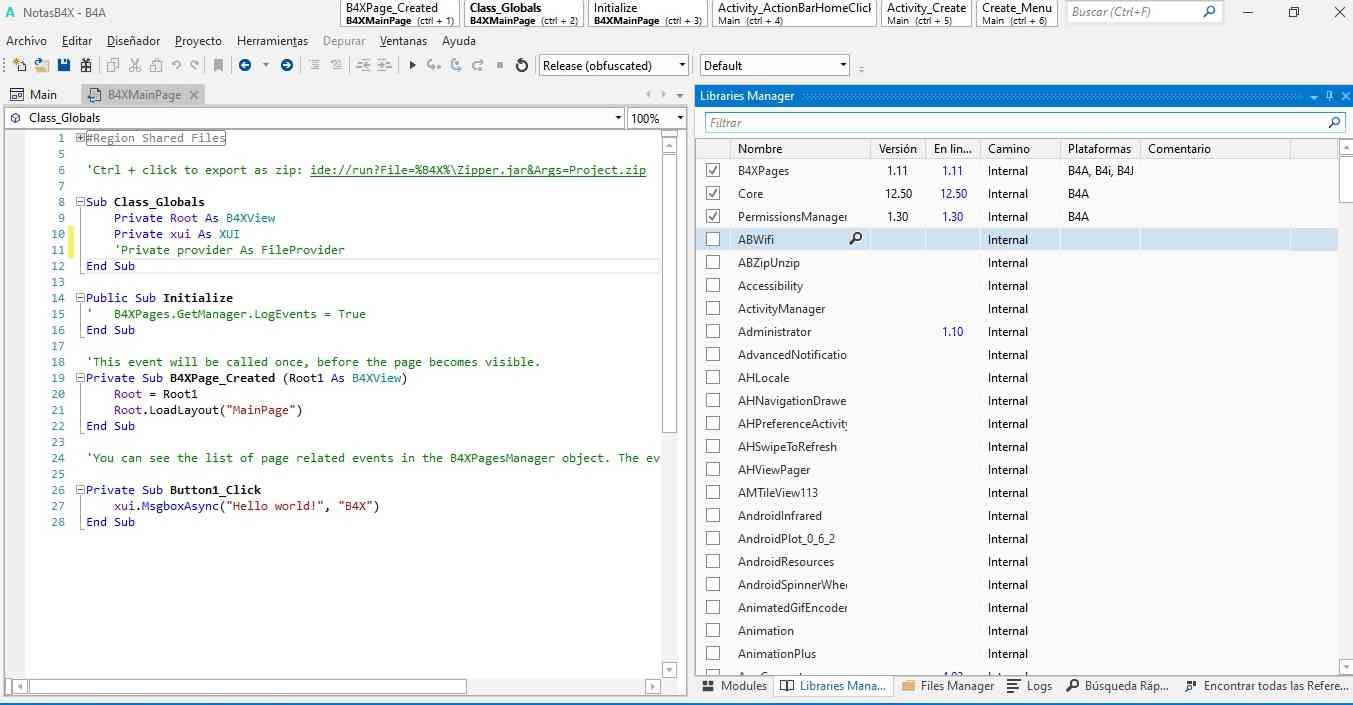Click the Undo icon in the toolbar

pyautogui.click(x=177, y=65)
